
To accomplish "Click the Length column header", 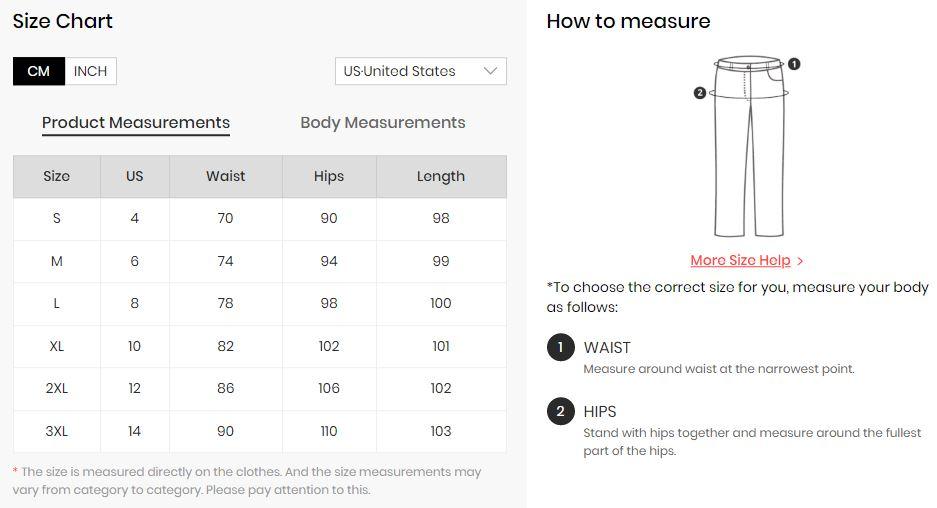I will [x=441, y=176].
